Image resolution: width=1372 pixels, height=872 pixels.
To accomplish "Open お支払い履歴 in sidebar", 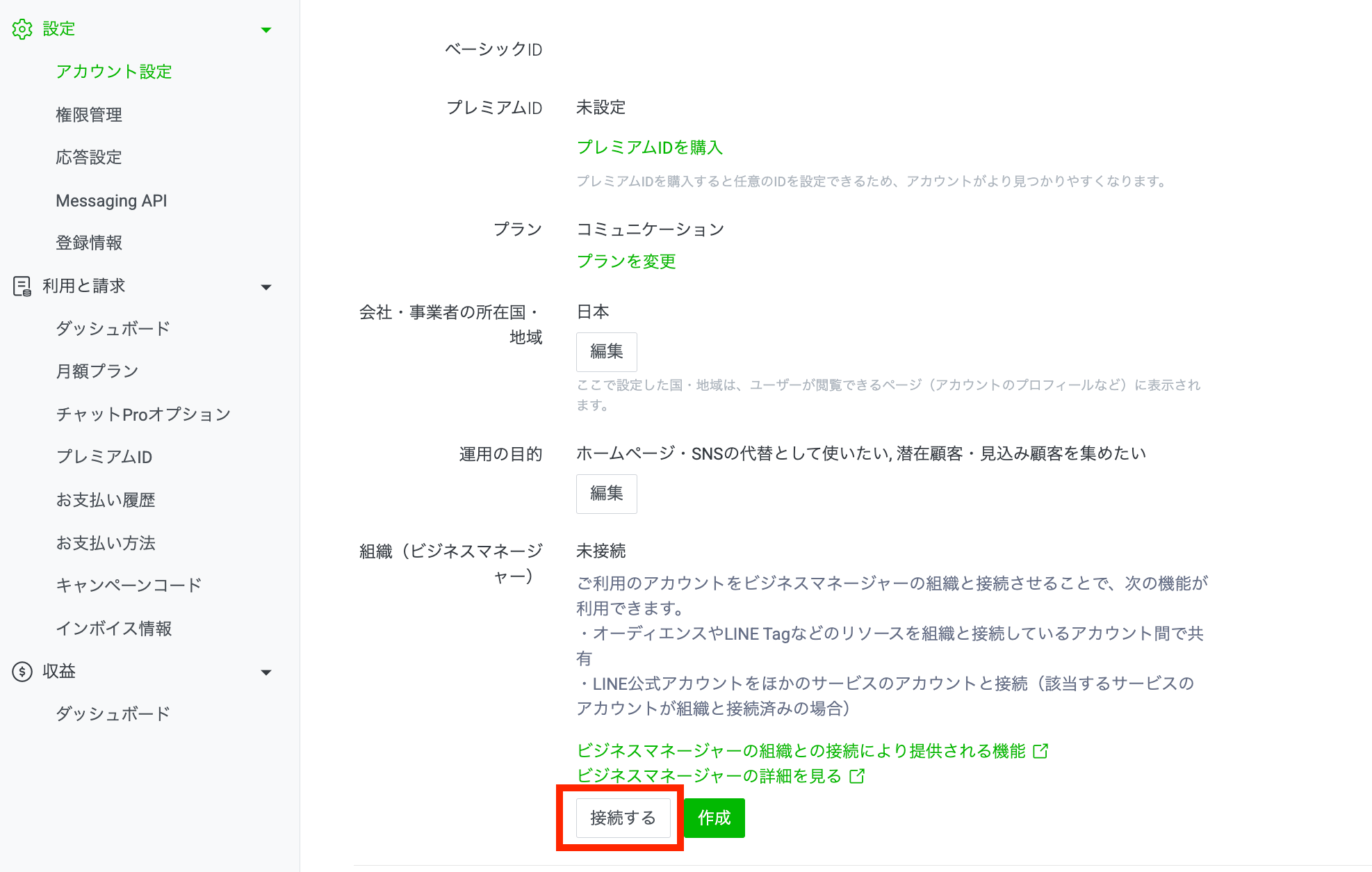I will click(x=106, y=500).
